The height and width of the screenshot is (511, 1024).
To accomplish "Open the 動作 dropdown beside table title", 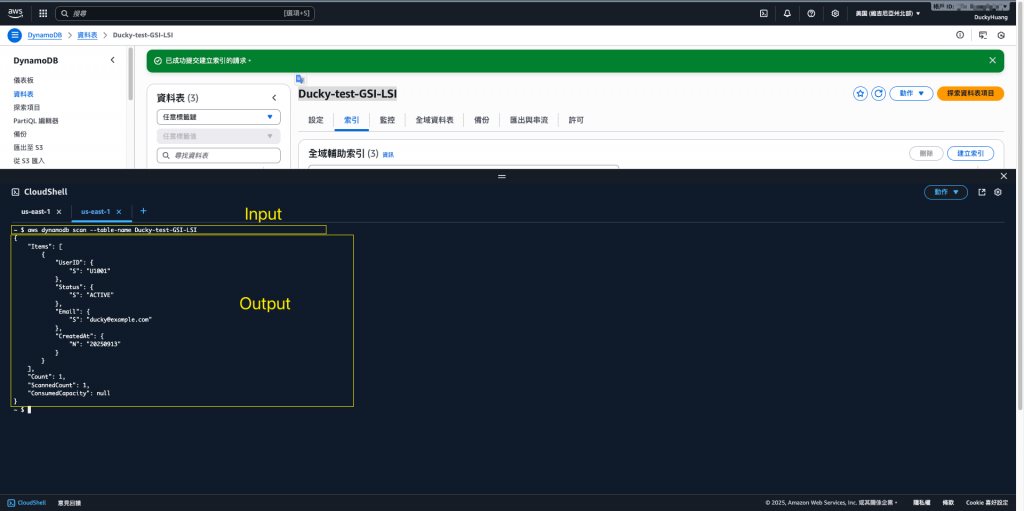I will point(911,93).
